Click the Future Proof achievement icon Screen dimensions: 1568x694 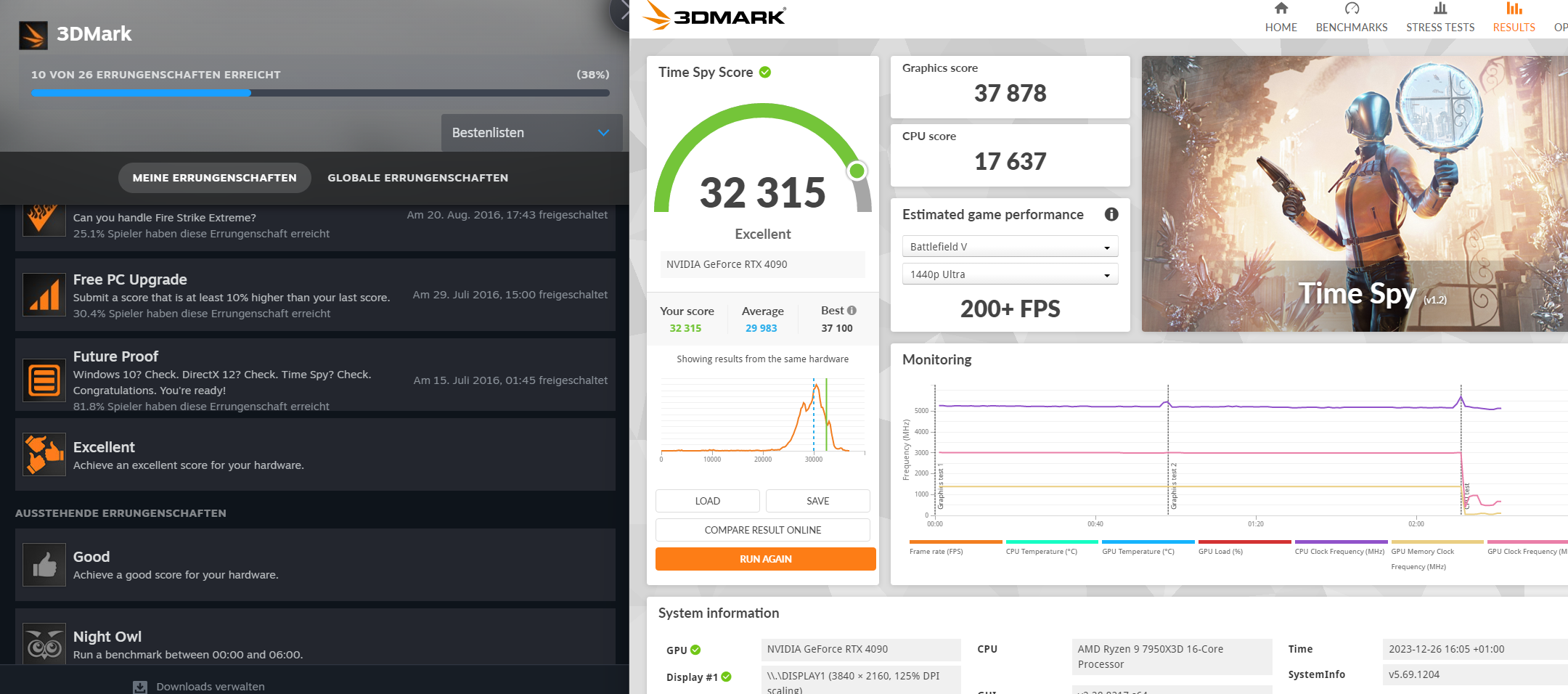[44, 380]
